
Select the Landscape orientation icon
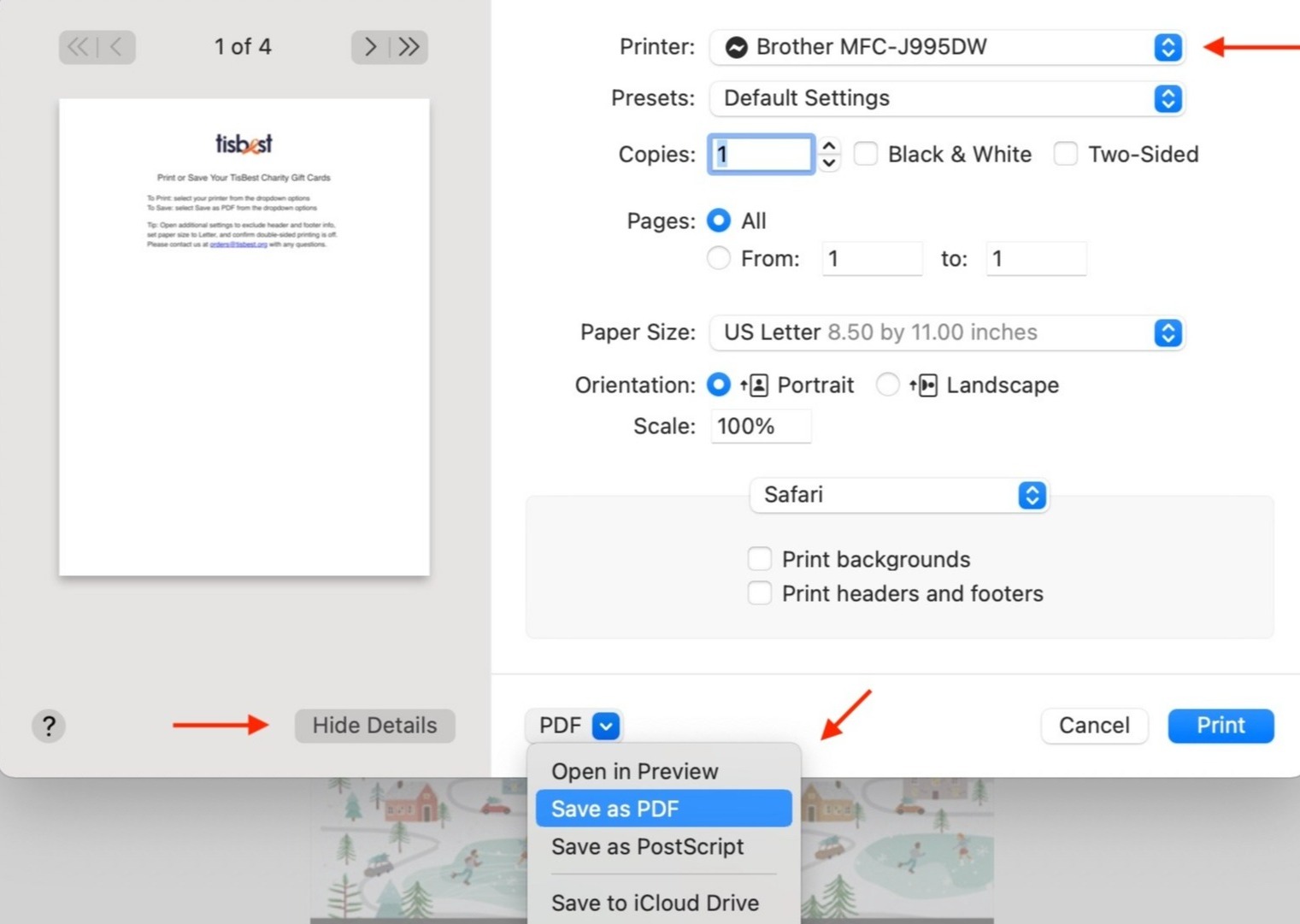coord(926,385)
